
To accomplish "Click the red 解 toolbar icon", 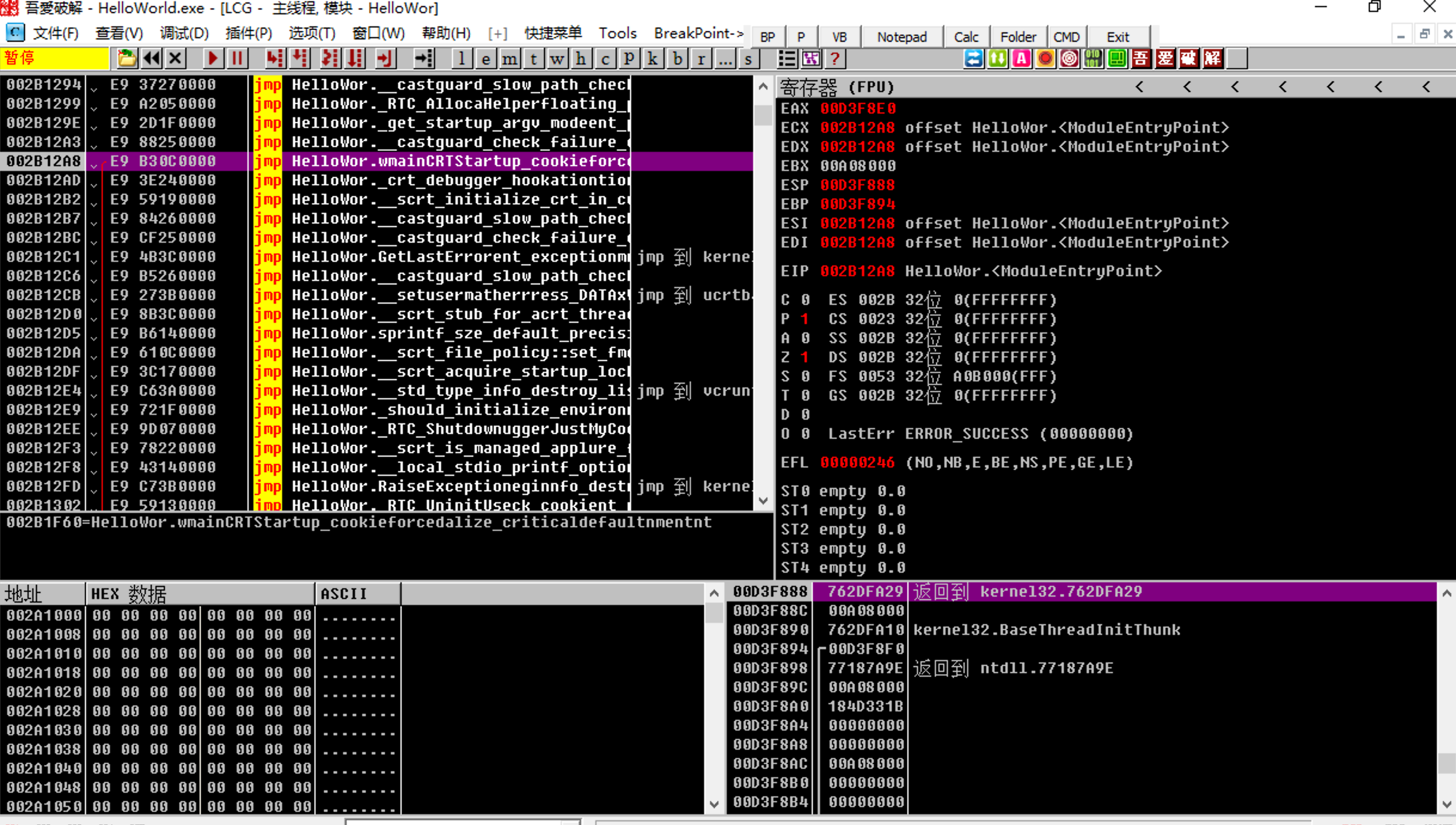I will 1213,59.
